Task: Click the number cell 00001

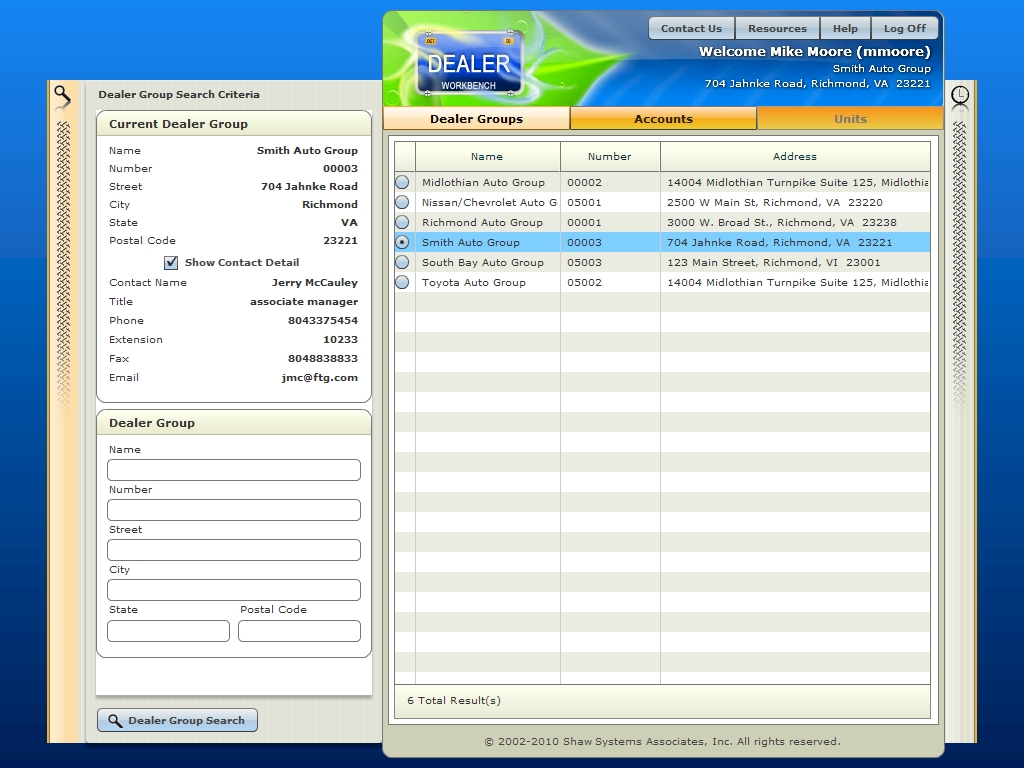Action: click(x=584, y=223)
